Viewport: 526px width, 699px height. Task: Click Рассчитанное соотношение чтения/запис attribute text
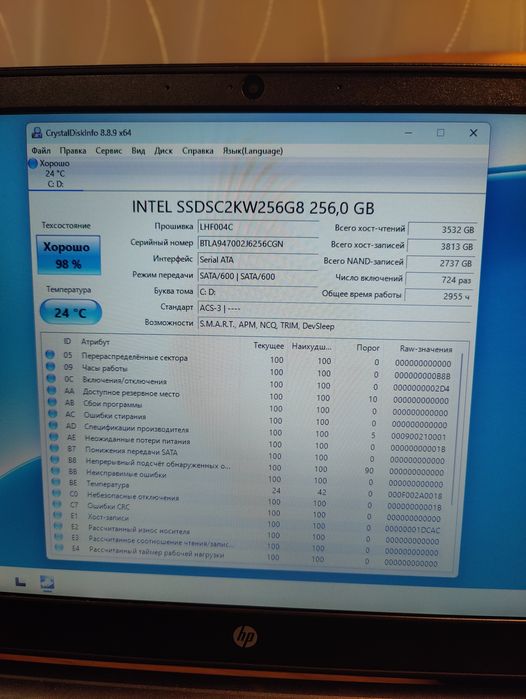point(161,541)
